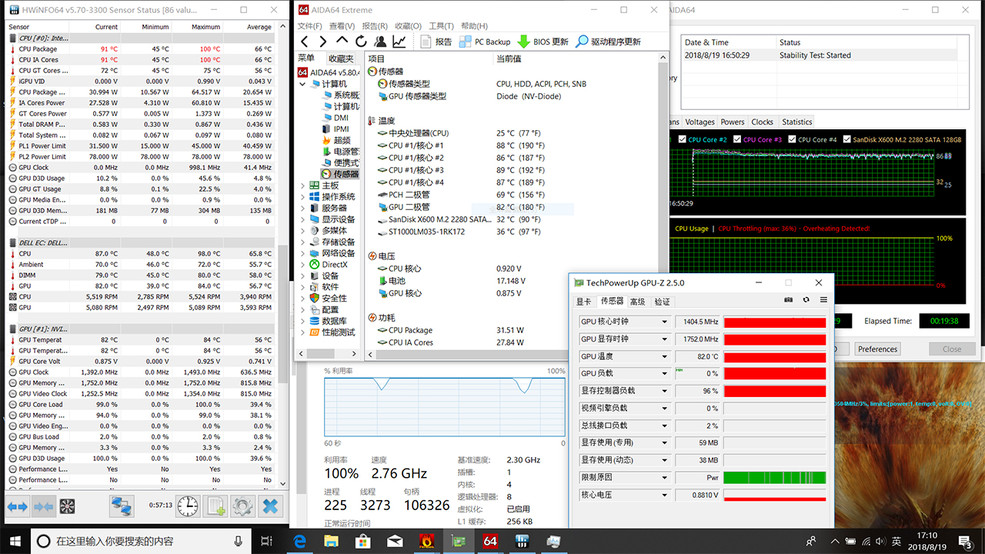Click Windows search box on taskbar
Screen dimensions: 985x554
141,541
